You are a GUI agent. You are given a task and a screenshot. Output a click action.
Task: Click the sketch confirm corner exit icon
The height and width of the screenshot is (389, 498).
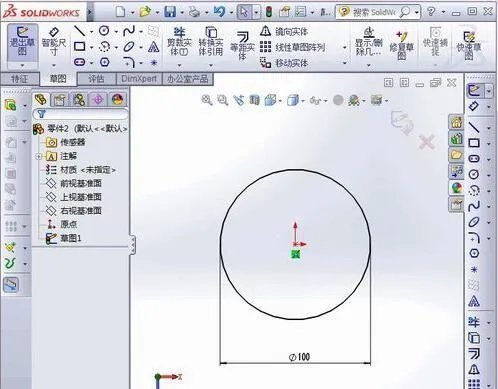(403, 122)
